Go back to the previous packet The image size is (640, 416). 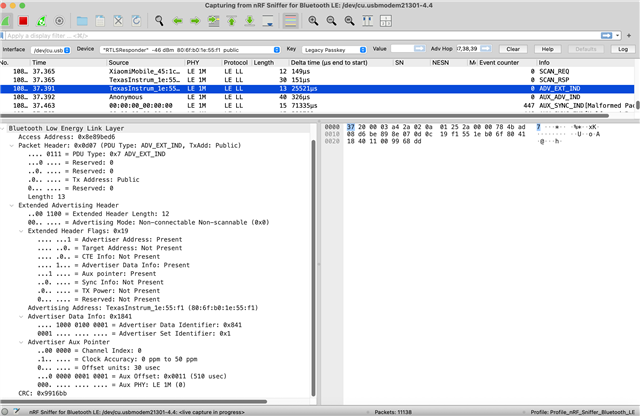coord(179,20)
